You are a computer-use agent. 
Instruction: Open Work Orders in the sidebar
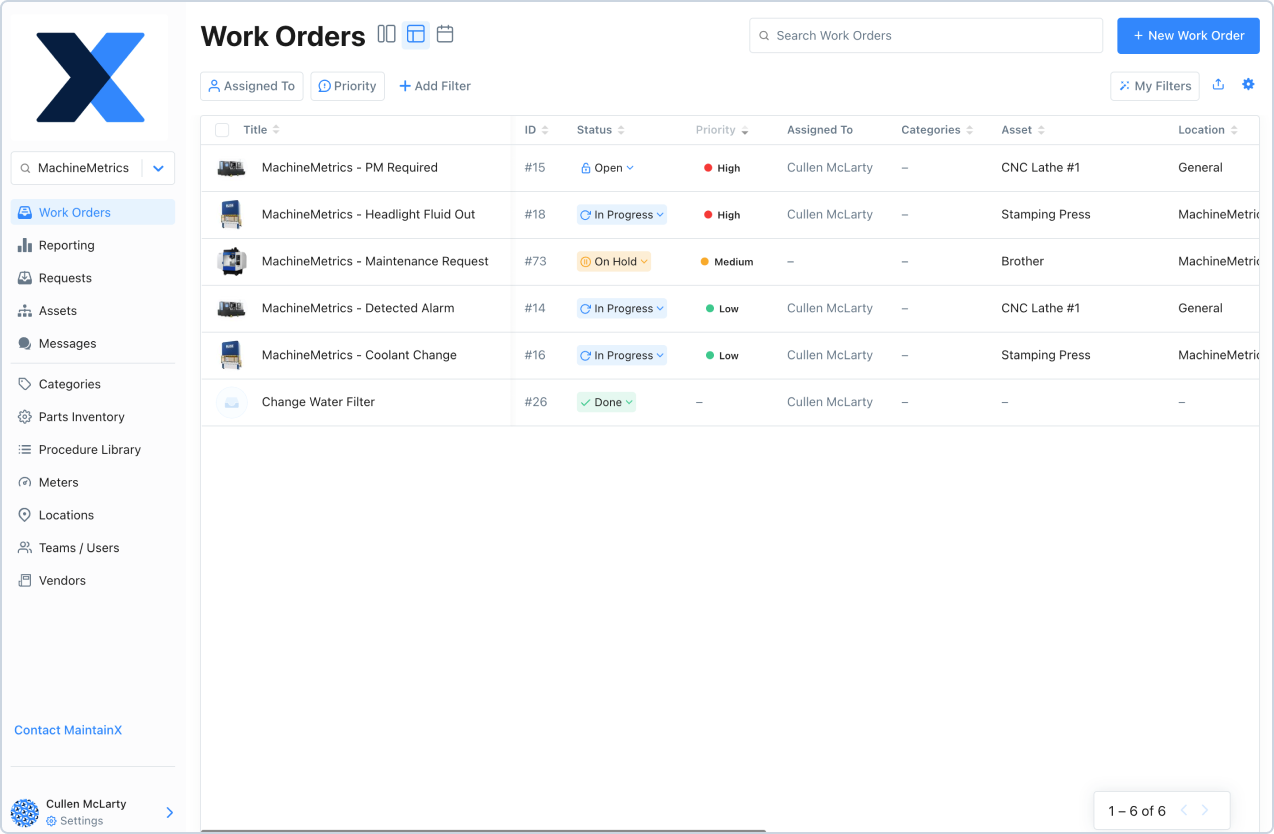[x=93, y=212]
